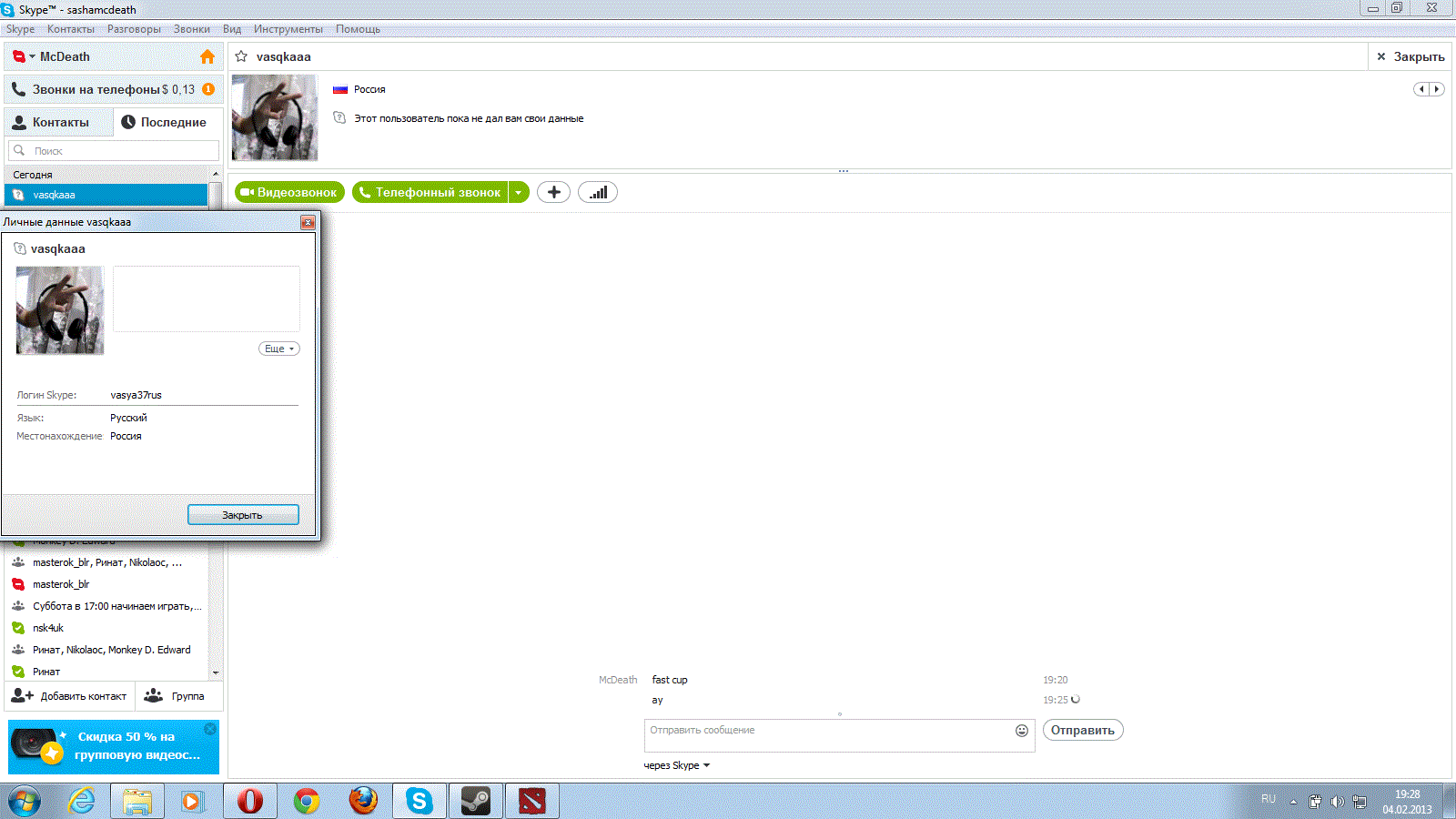Open the McDeath status dropdown icon
Viewport: 1456px width, 819px height.
tap(23, 56)
